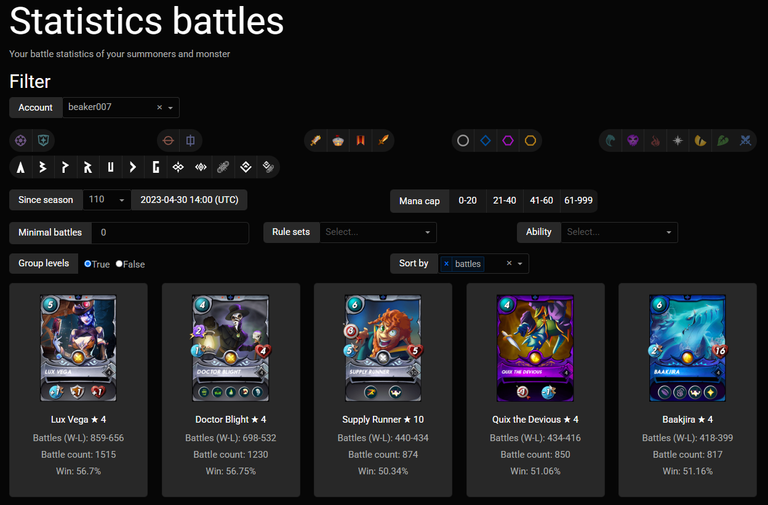Toggle the orange circle-with-line filter icon
This screenshot has height=505, width=768.
(x=168, y=141)
